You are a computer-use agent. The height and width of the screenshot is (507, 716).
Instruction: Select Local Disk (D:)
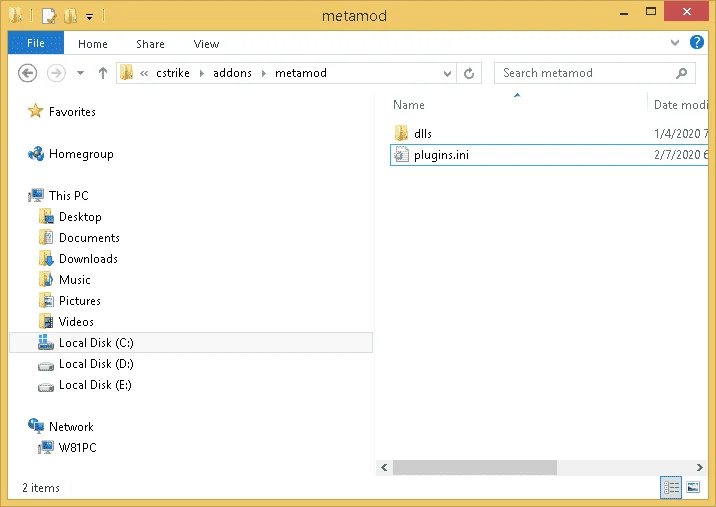[x=96, y=364]
